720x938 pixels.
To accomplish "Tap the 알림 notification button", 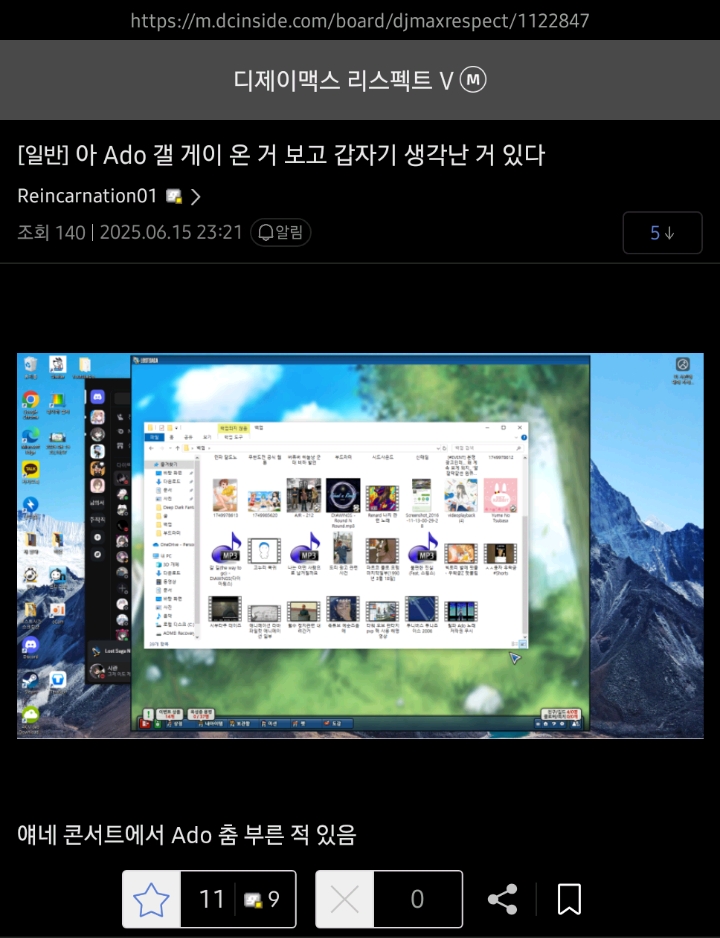I will pyautogui.click(x=280, y=232).
